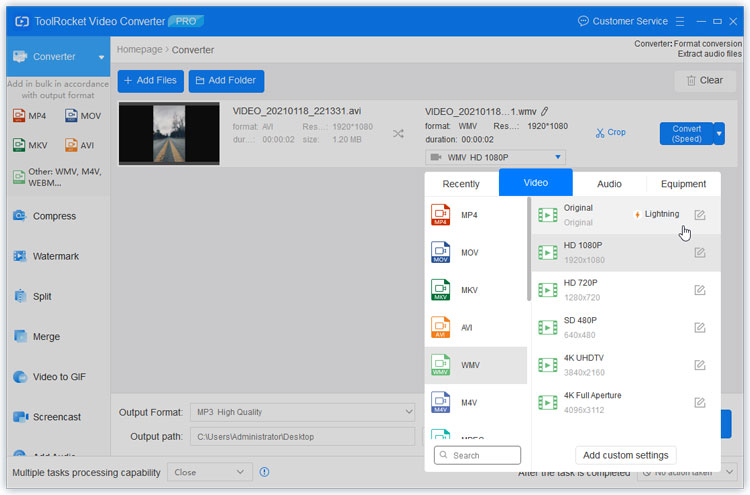This screenshot has height=495, width=750.
Task: Expand the Convert button arrow options
Action: (x=719, y=133)
